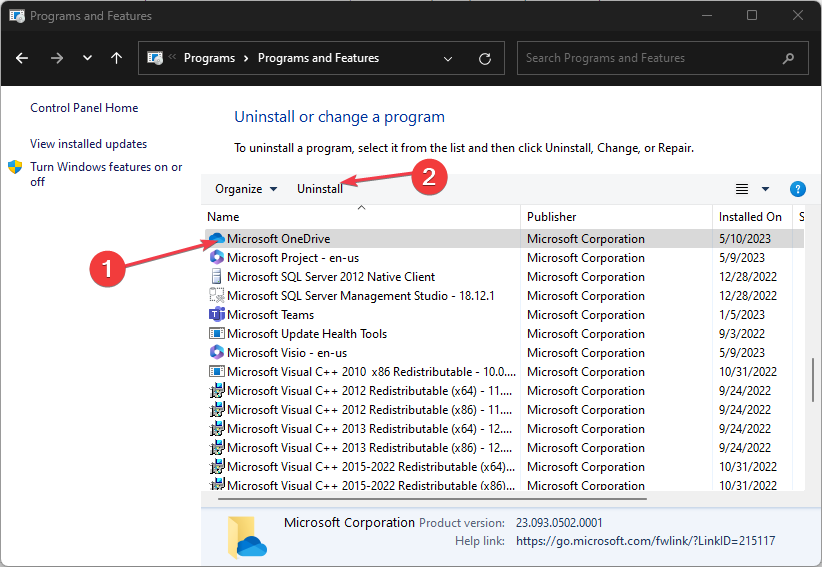Open View installed updates link
The height and width of the screenshot is (567, 822).
(x=88, y=144)
